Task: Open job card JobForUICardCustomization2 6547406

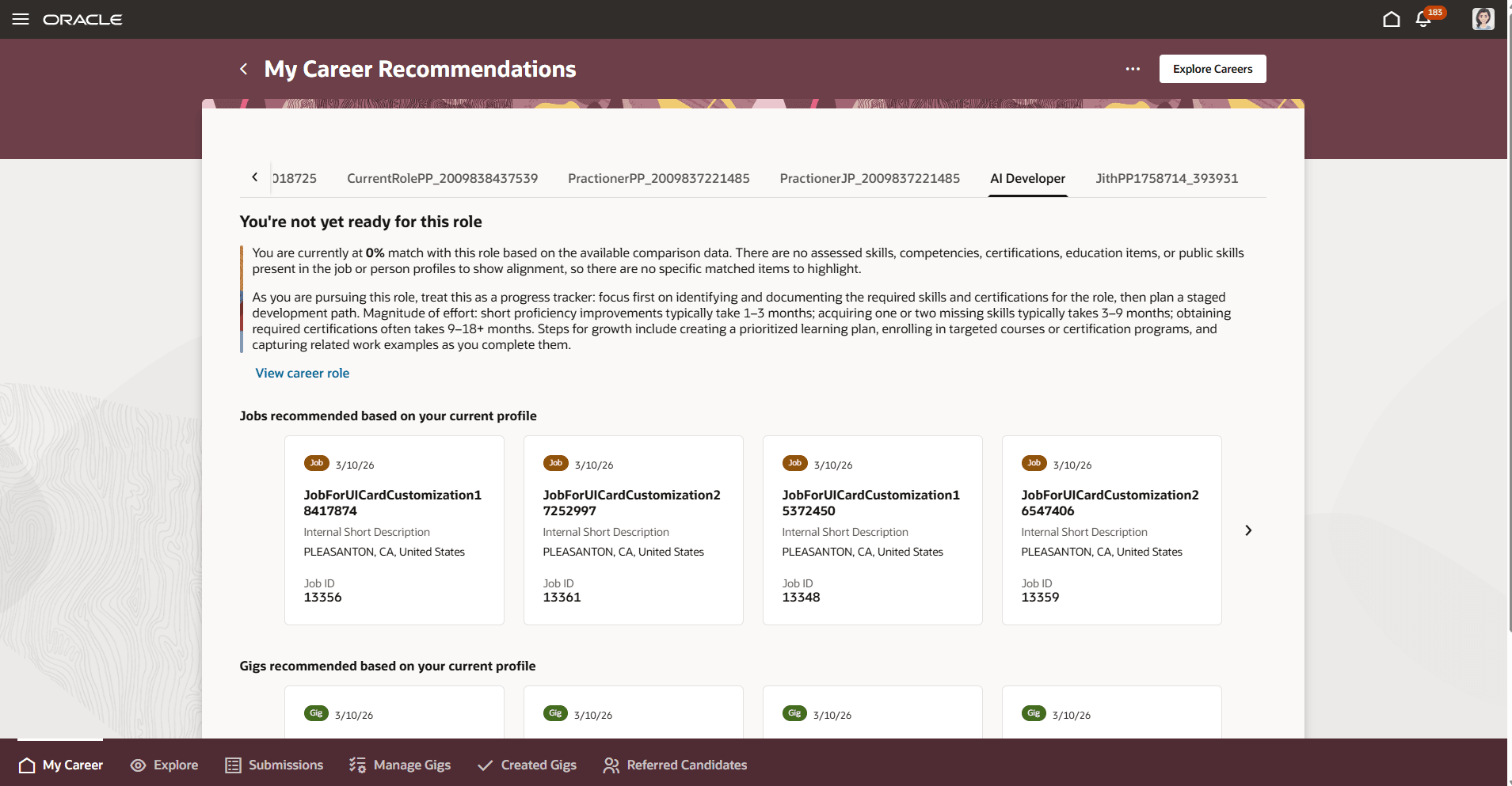Action: [1112, 530]
